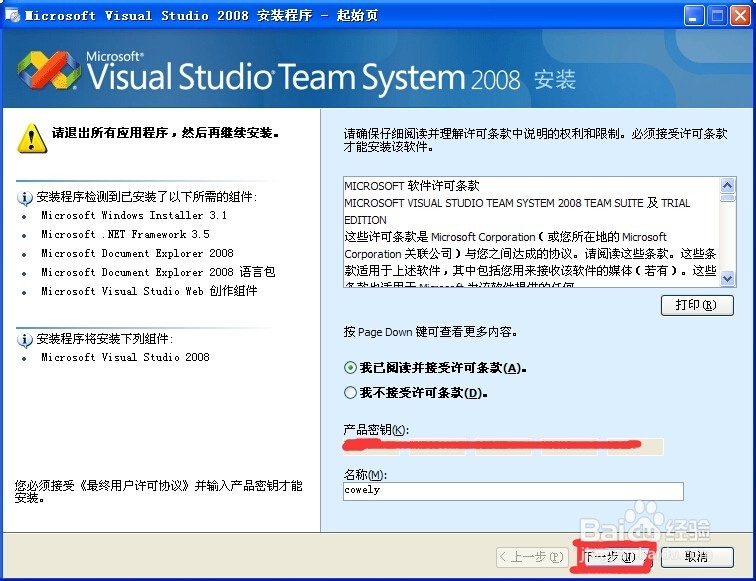
Task: Click the 您必须接受《最终用户许可协议》 notice text
Action: [159, 491]
